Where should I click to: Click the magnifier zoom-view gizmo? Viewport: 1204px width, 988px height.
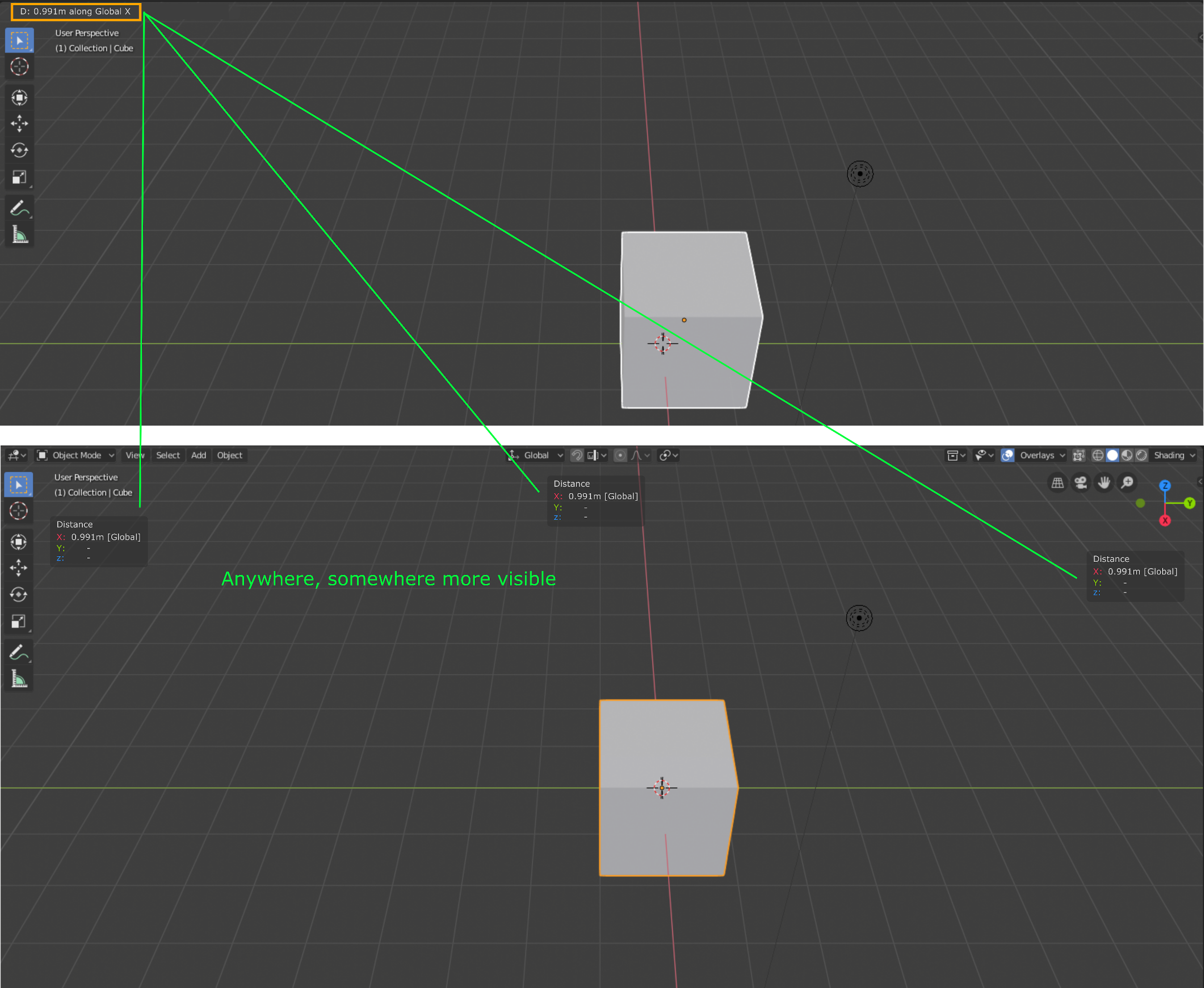coord(1127,483)
